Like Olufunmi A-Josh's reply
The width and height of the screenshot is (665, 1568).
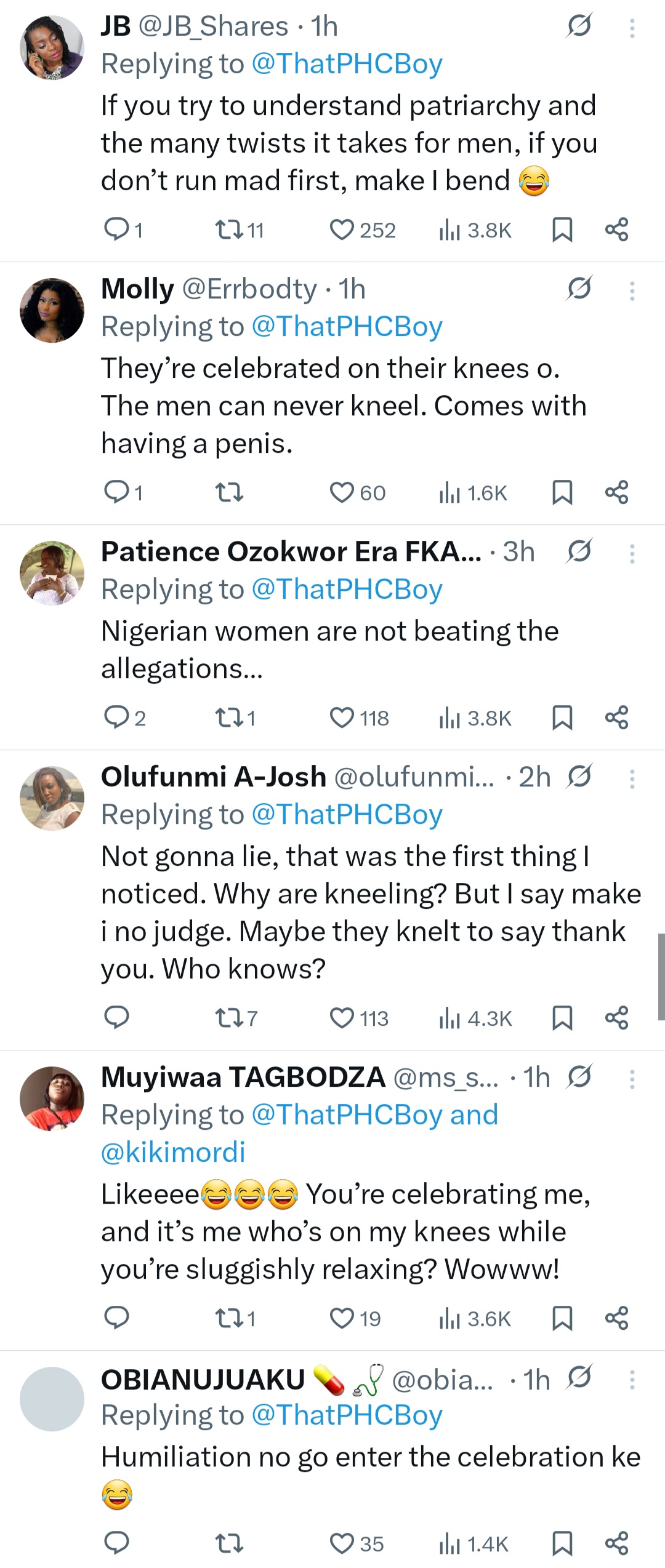pos(342,1018)
